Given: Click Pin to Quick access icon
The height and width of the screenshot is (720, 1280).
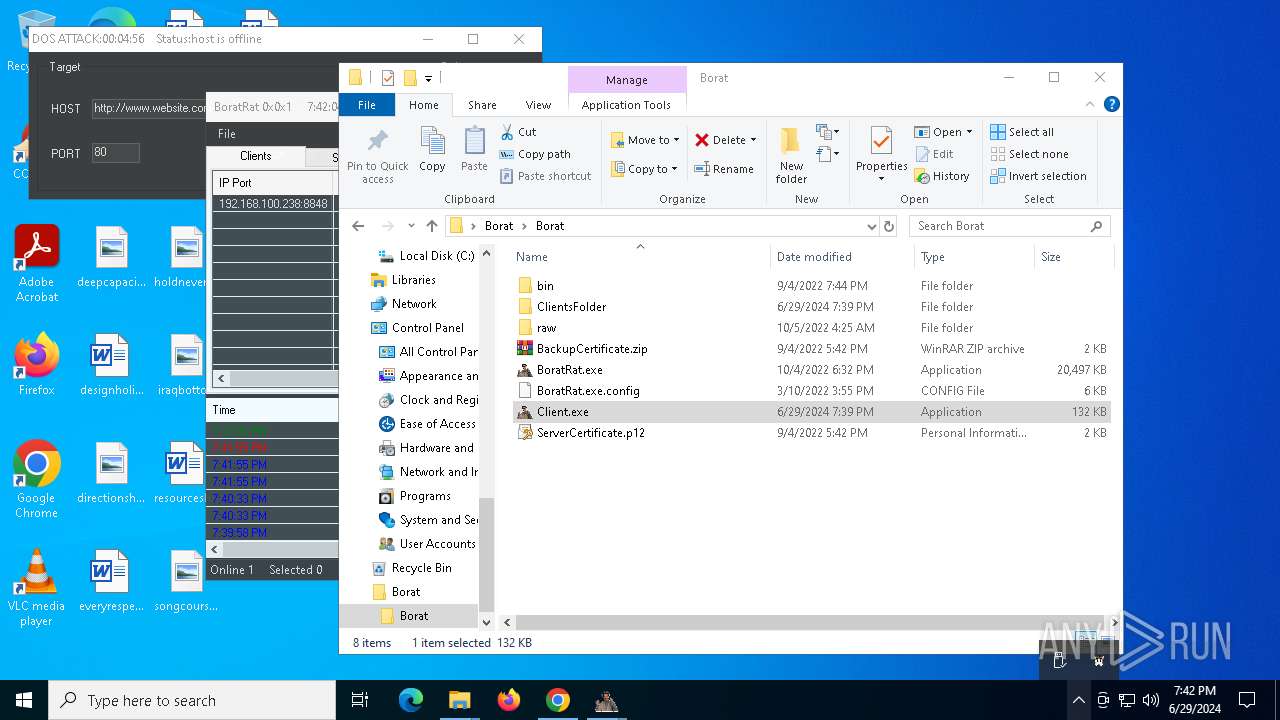Looking at the screenshot, I should (x=378, y=156).
